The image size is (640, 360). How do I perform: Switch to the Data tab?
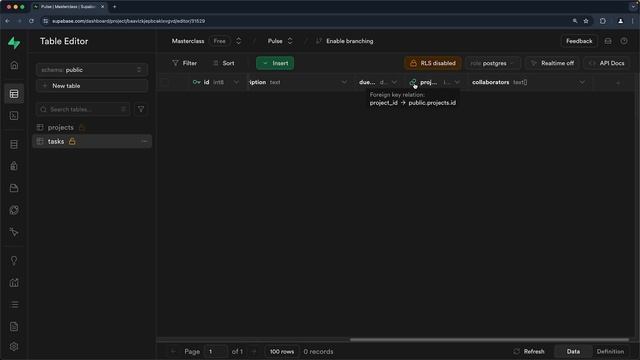point(573,351)
